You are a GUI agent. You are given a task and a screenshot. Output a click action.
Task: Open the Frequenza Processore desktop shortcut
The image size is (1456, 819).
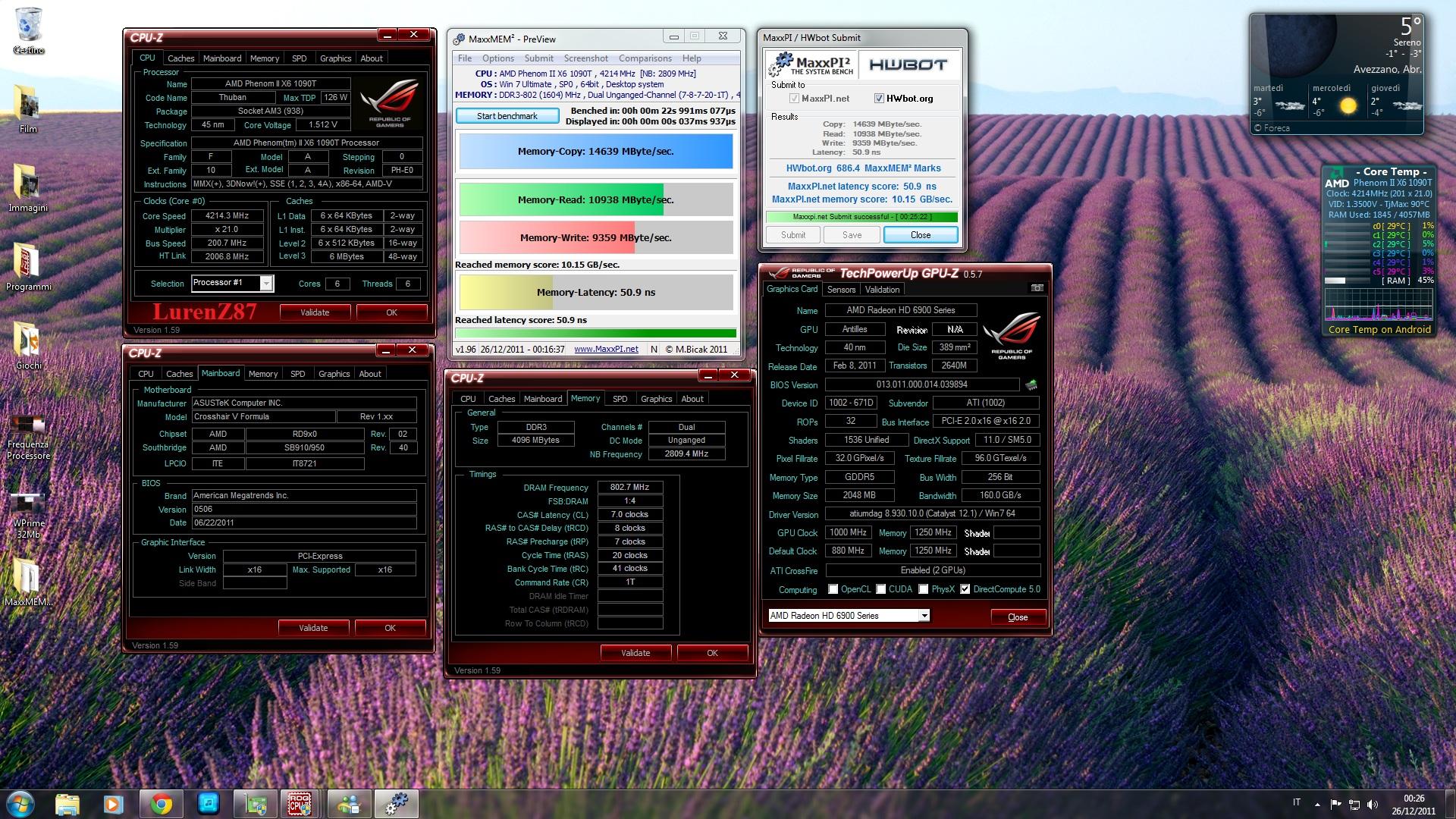28,437
